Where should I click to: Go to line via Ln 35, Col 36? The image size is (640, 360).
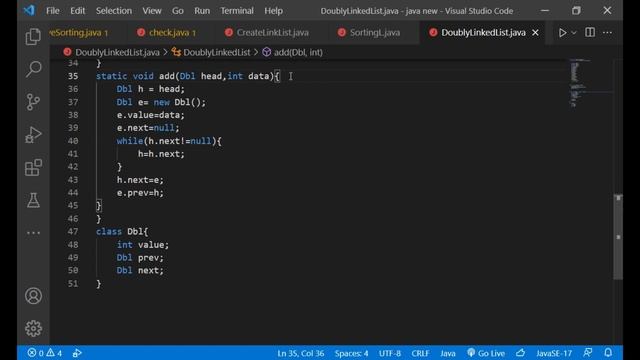click(x=301, y=353)
